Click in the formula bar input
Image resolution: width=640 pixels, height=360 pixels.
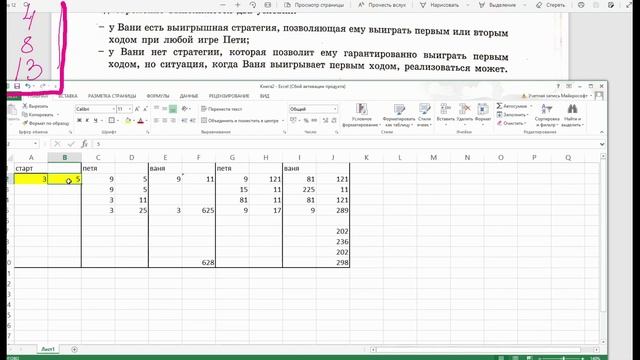345,144
